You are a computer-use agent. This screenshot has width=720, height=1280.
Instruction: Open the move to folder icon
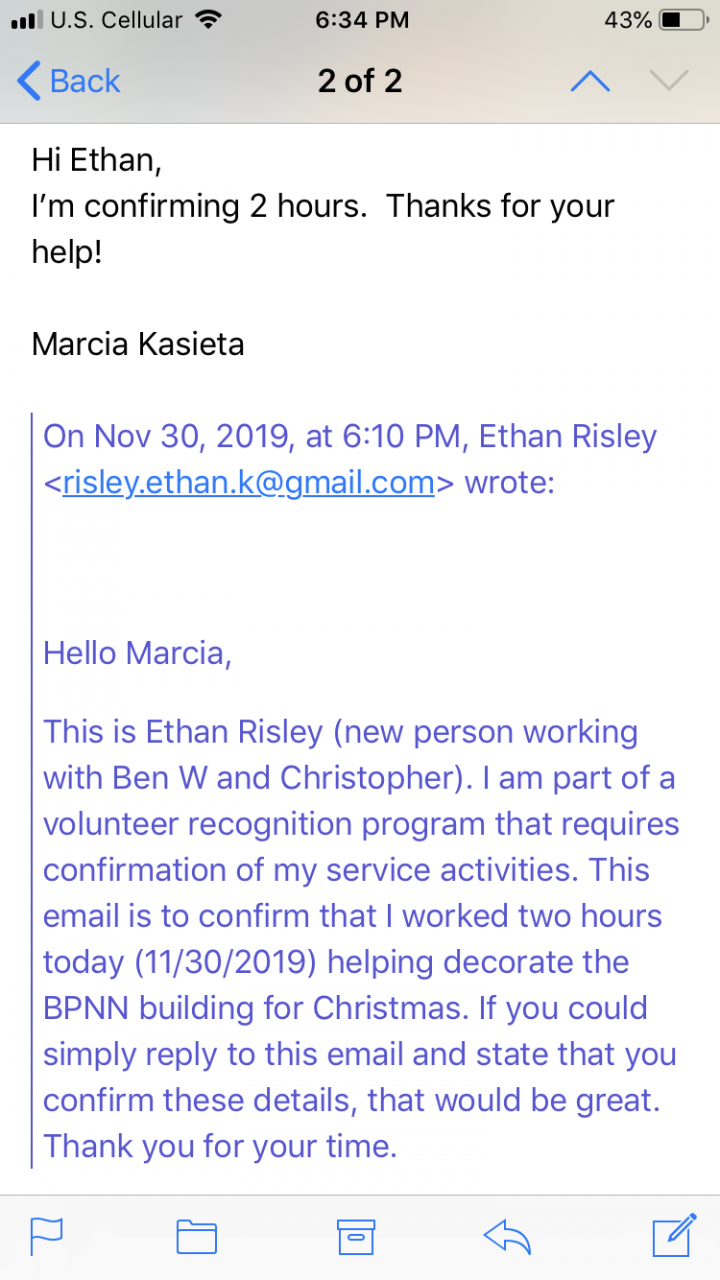click(197, 1237)
